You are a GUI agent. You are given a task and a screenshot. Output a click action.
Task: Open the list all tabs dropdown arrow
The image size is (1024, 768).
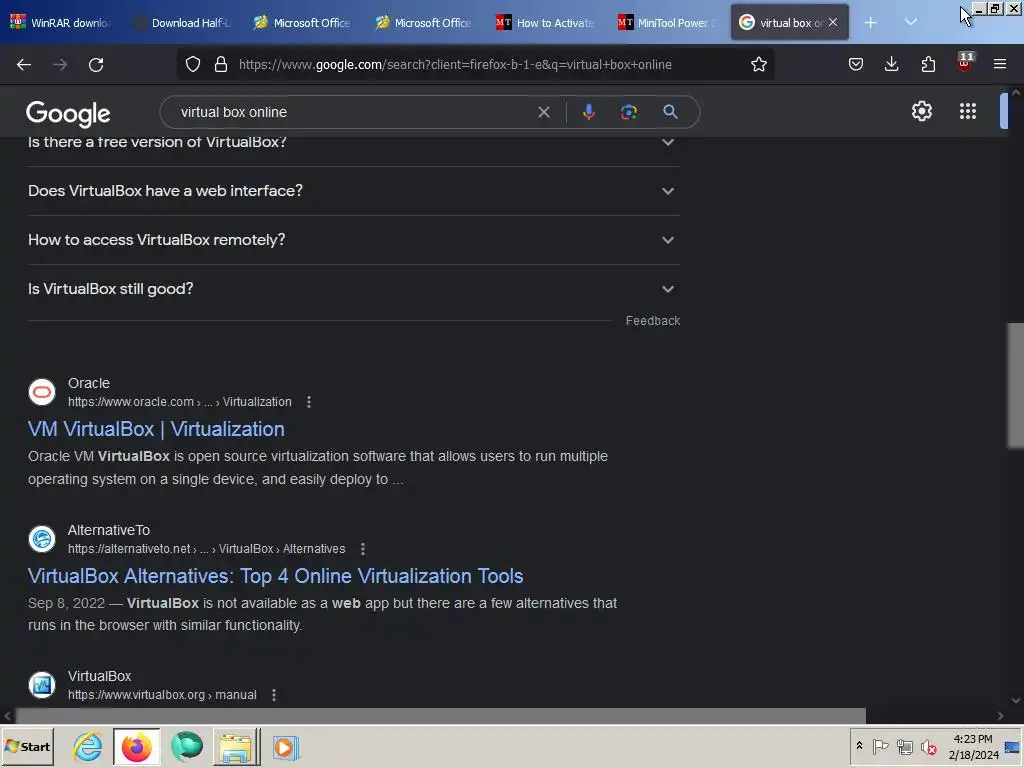tap(911, 23)
